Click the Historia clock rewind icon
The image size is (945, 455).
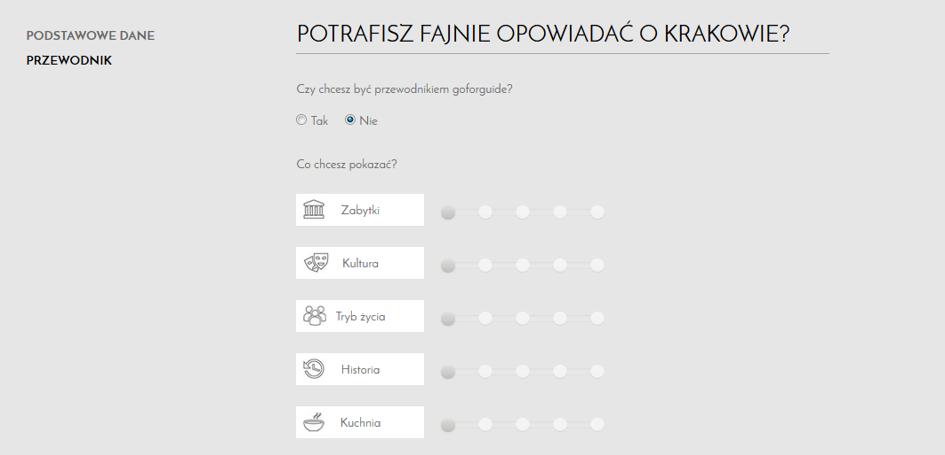(313, 369)
